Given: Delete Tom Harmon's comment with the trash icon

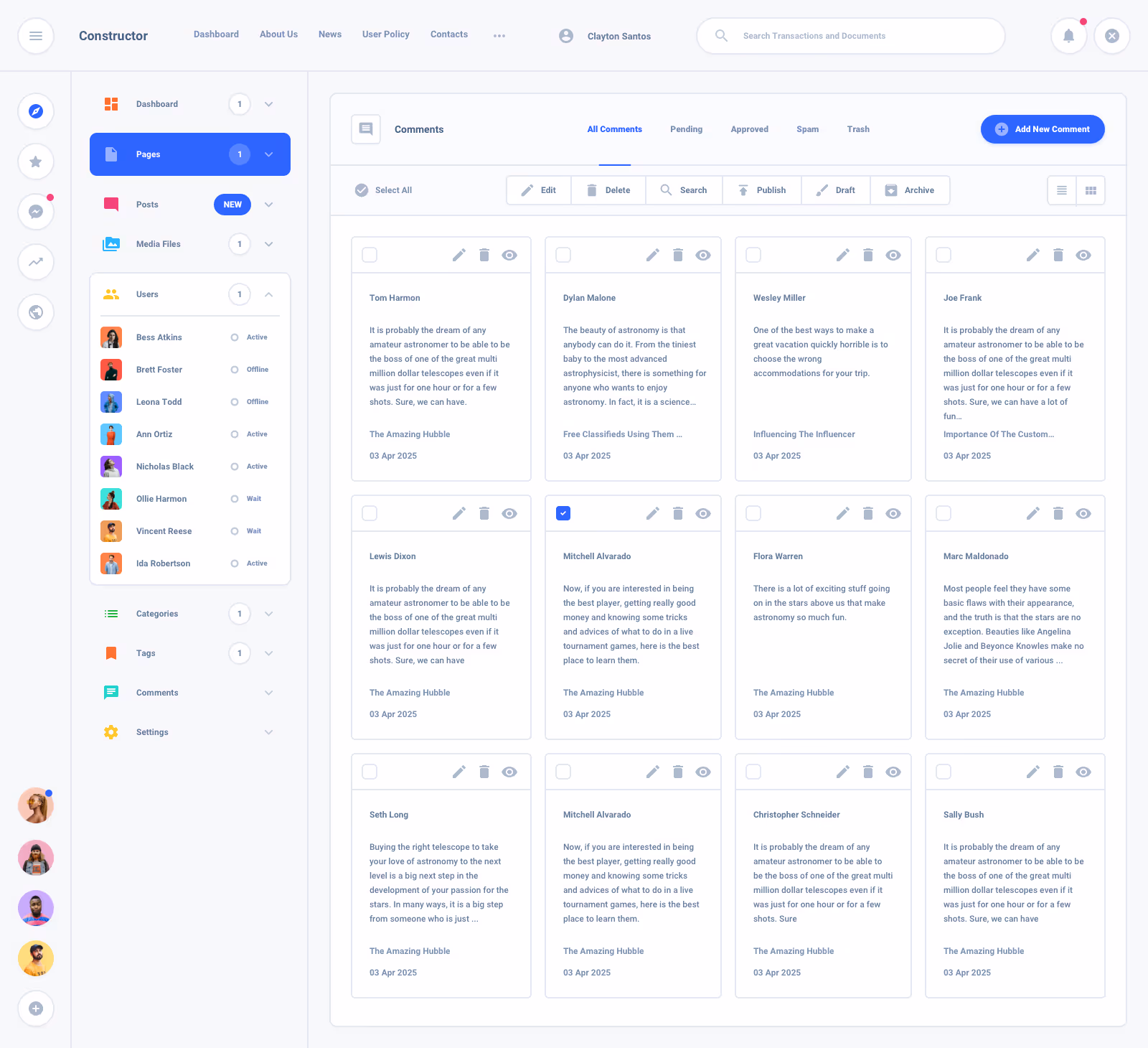Looking at the screenshot, I should [484, 255].
